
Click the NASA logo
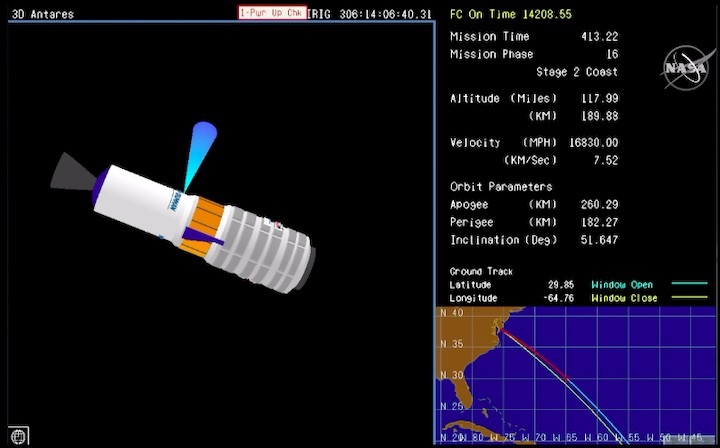tap(687, 68)
